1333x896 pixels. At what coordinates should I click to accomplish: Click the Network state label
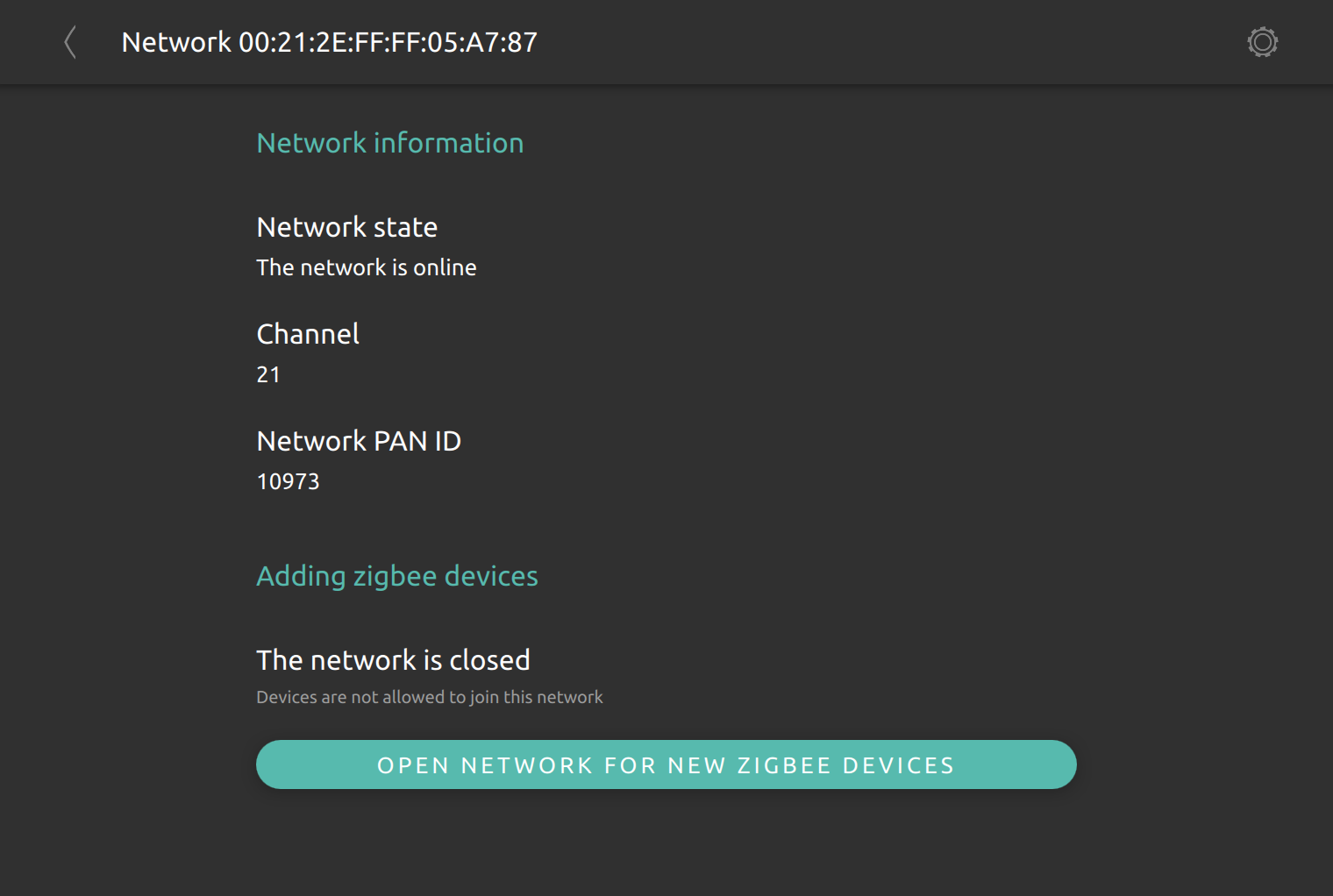347,227
